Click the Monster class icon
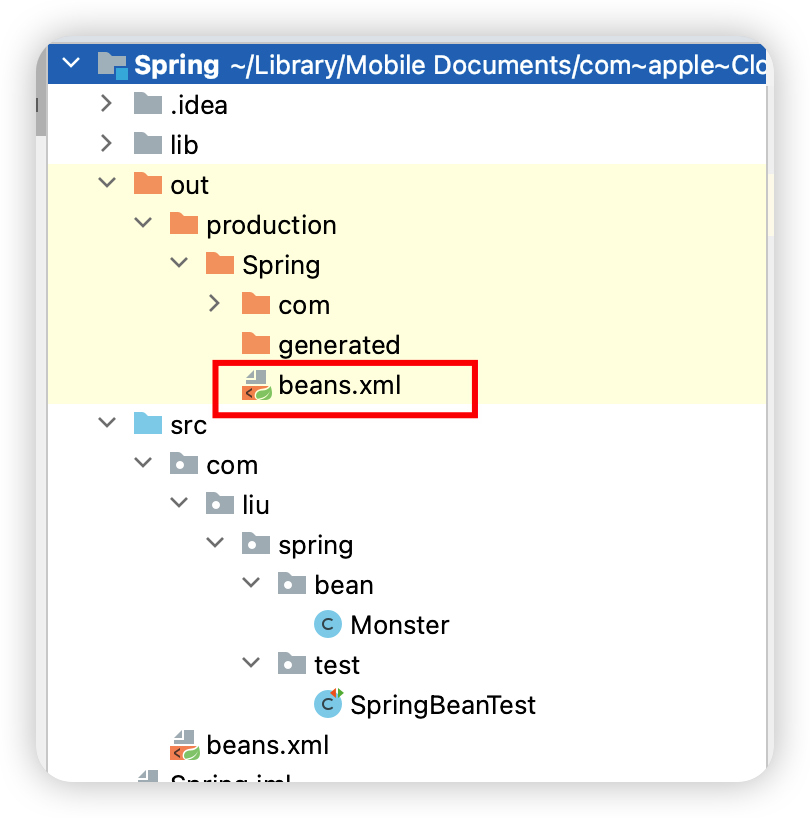 coord(328,624)
